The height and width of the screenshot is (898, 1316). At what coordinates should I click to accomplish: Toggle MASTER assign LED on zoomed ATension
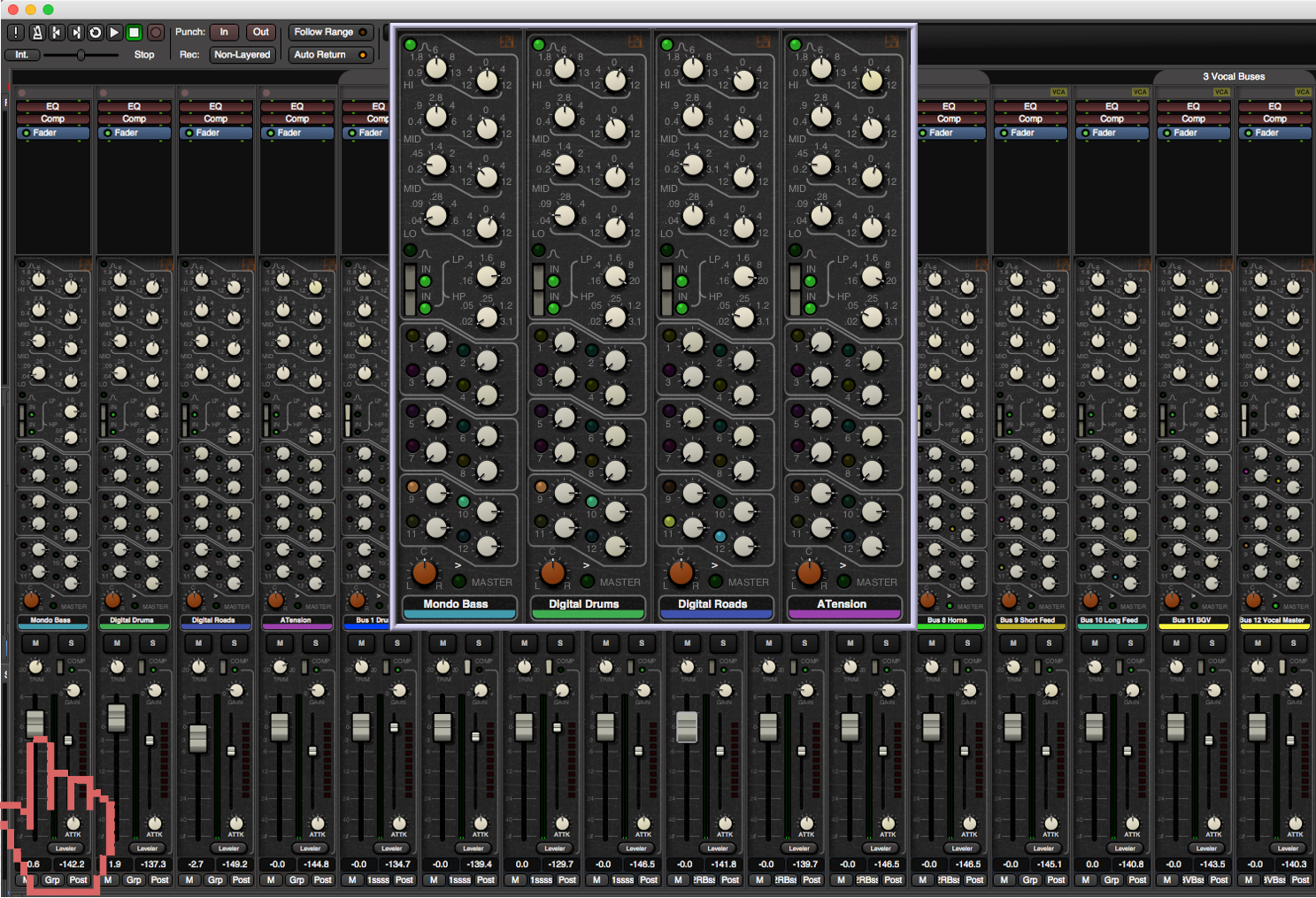tap(844, 581)
